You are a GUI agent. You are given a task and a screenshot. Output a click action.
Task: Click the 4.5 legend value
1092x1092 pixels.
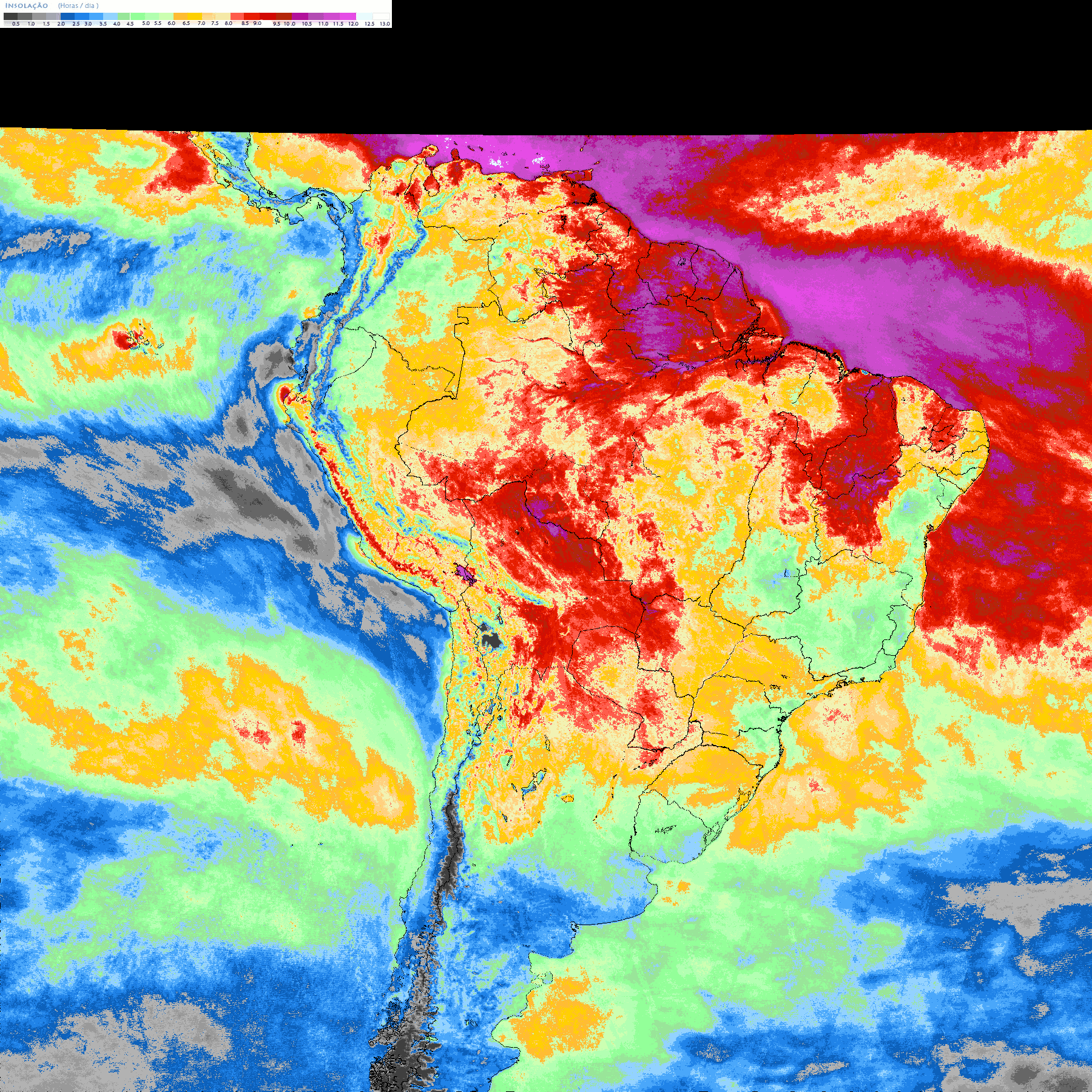130,24
